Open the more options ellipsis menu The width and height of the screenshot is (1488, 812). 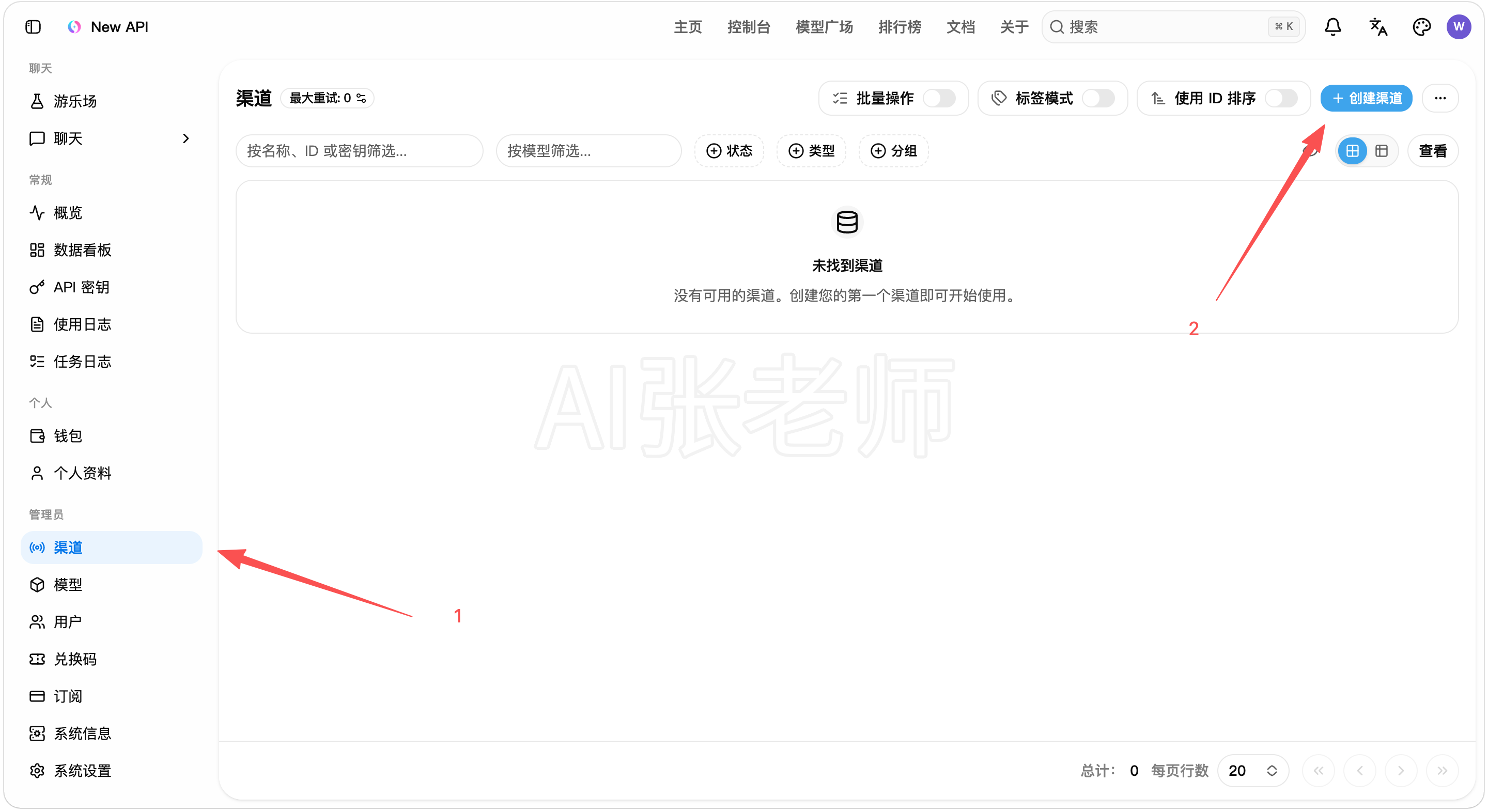(x=1440, y=98)
